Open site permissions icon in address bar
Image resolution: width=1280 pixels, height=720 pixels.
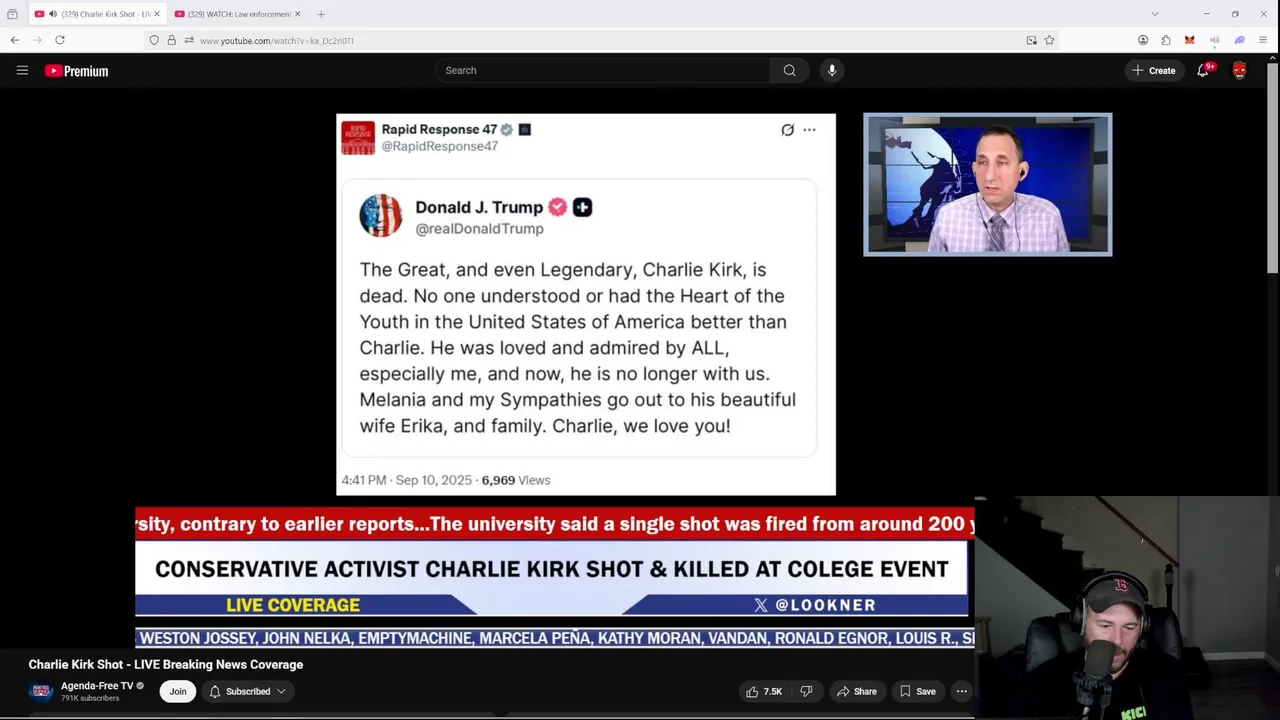188,40
